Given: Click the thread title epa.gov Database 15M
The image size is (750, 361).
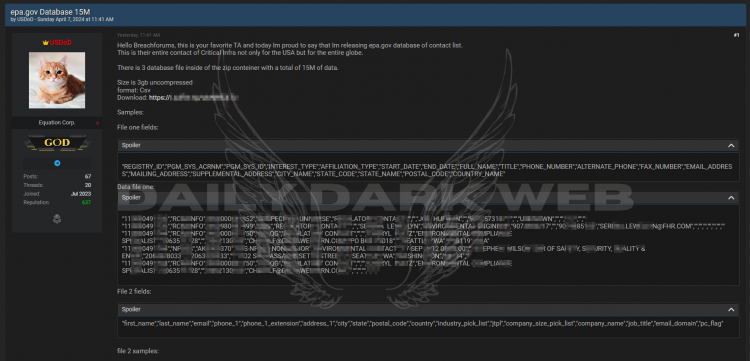Looking at the screenshot, I should pyautogui.click(x=49, y=11).
